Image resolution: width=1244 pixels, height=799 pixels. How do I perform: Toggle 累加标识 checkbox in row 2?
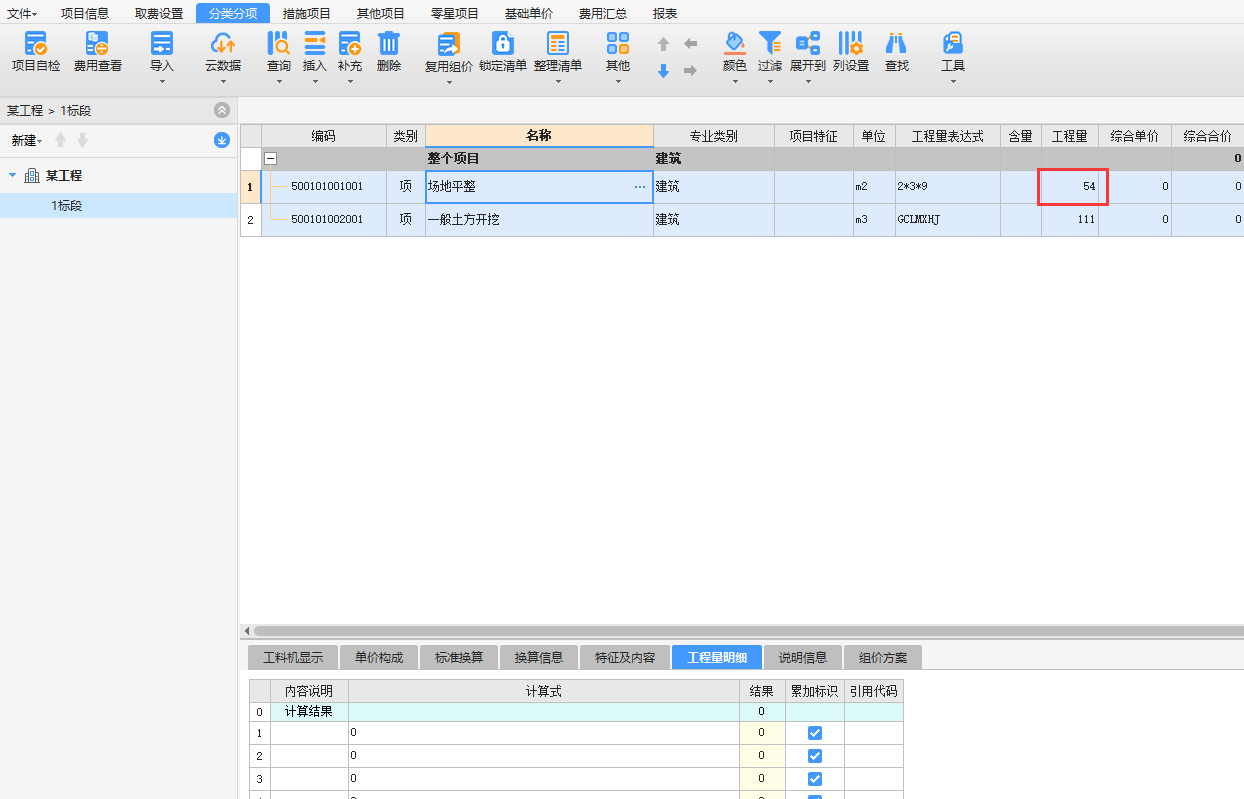815,756
